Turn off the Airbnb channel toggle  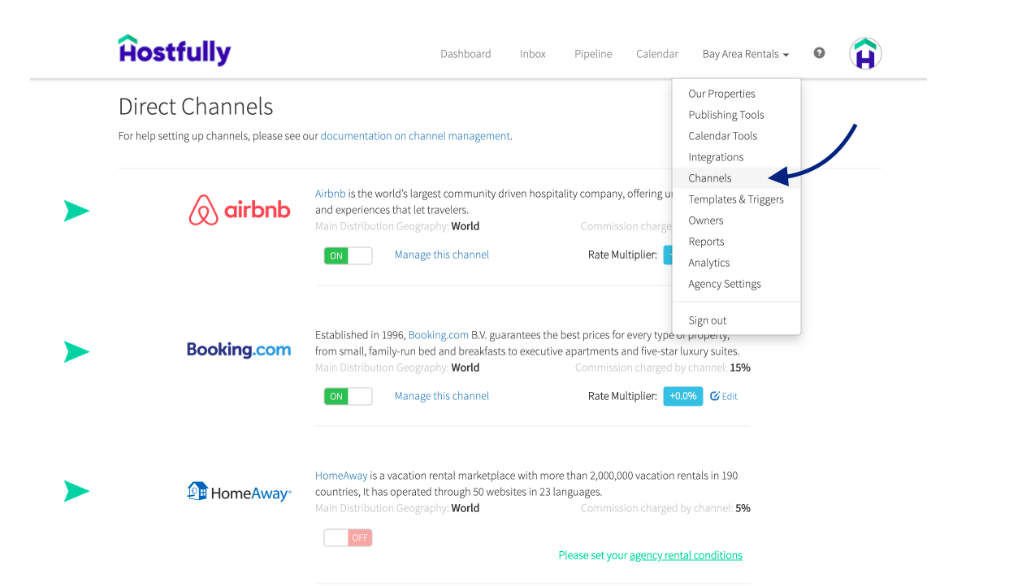(x=347, y=255)
